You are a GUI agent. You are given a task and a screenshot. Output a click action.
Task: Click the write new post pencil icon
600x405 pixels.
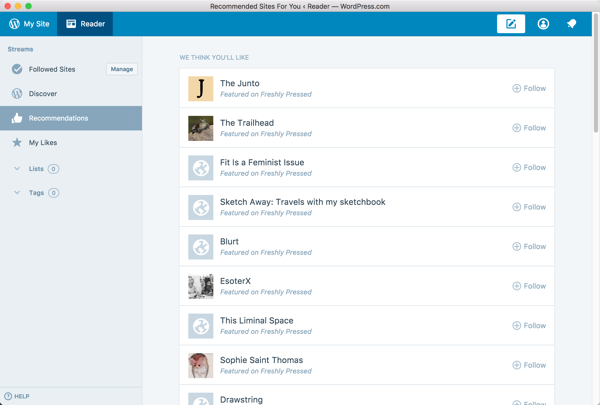[511, 24]
